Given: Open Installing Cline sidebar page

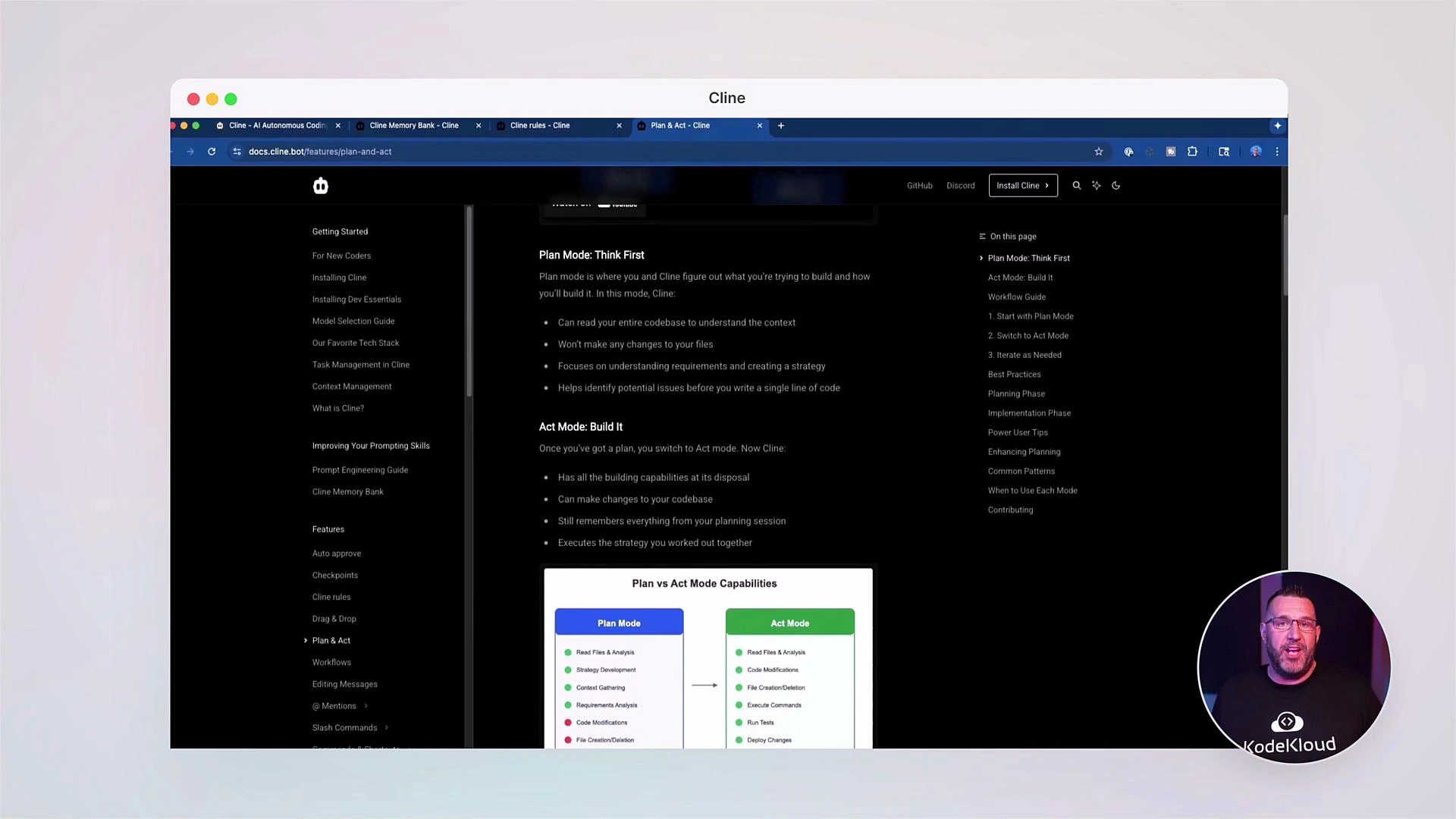Looking at the screenshot, I should tap(339, 278).
